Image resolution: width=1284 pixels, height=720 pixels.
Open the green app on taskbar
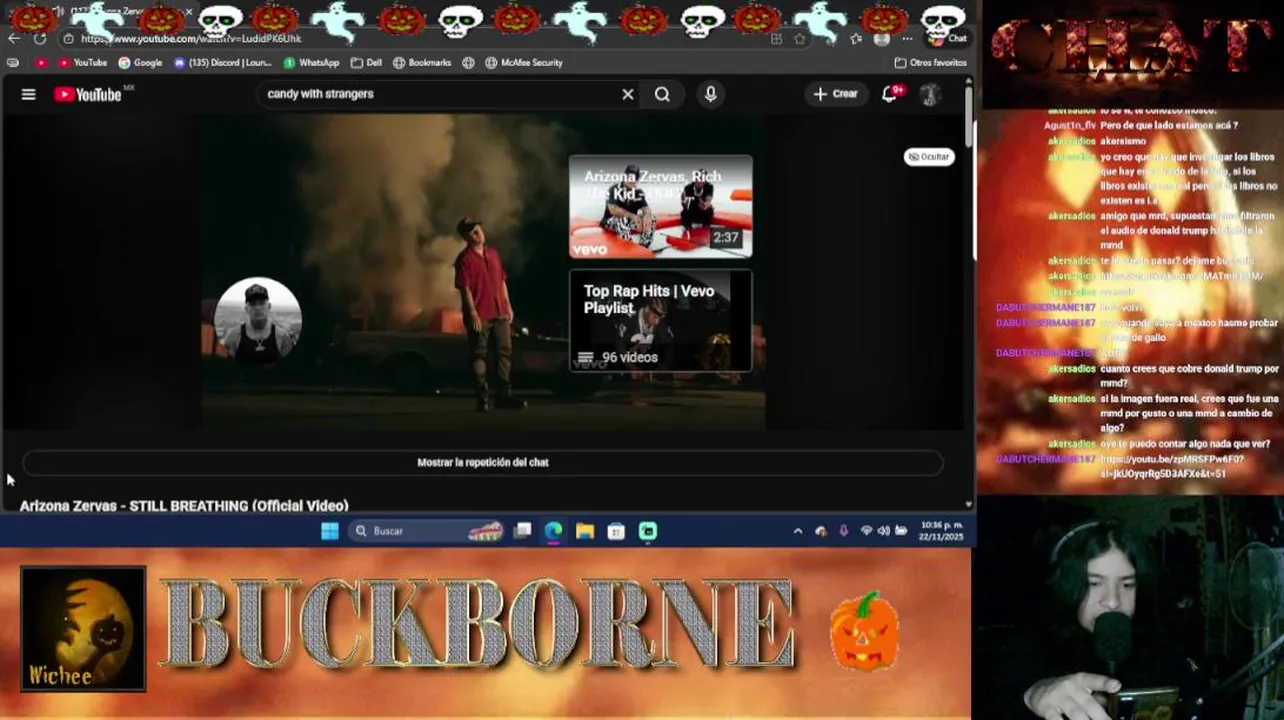coord(648,531)
